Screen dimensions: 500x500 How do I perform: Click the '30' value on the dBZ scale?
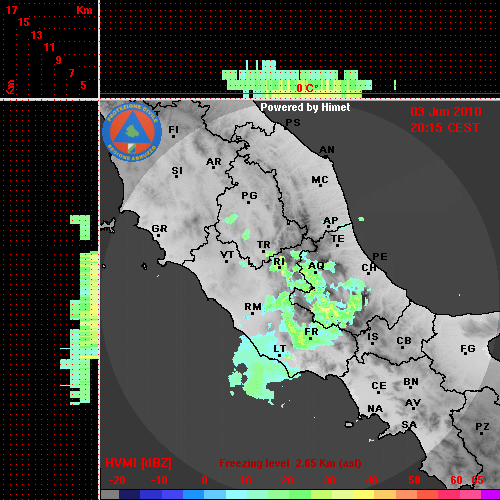click(x=330, y=480)
